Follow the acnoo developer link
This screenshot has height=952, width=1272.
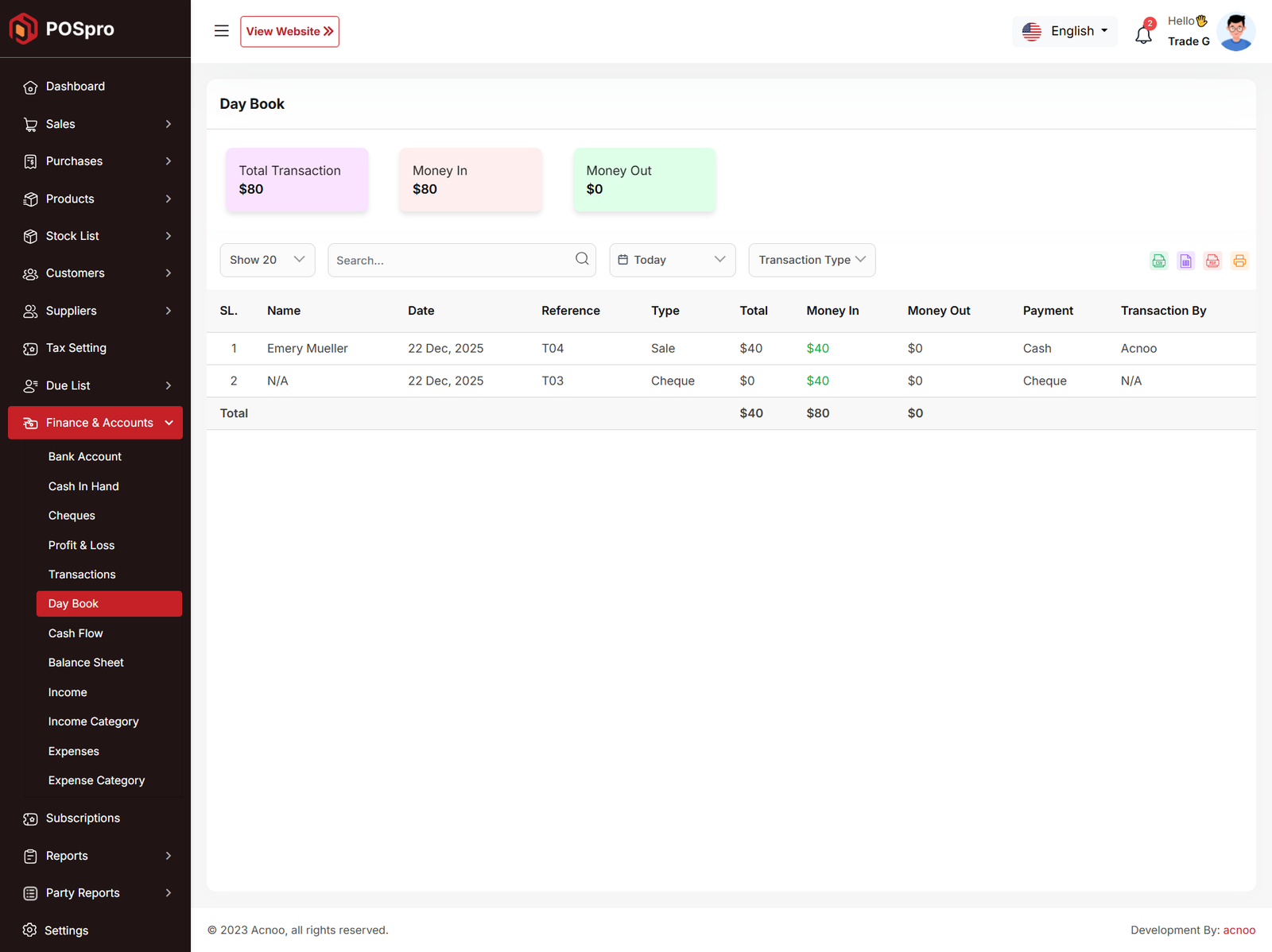coord(1239,930)
